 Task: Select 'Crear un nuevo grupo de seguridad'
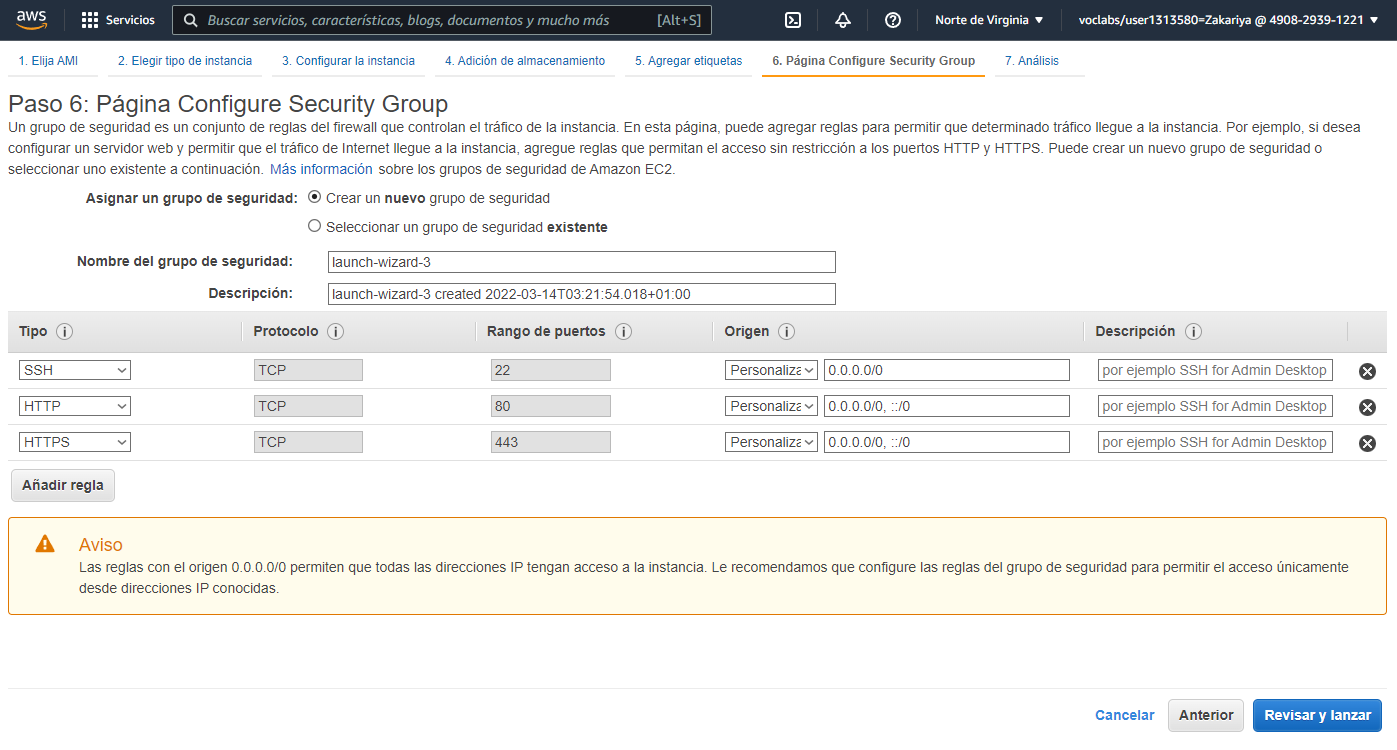click(x=314, y=197)
